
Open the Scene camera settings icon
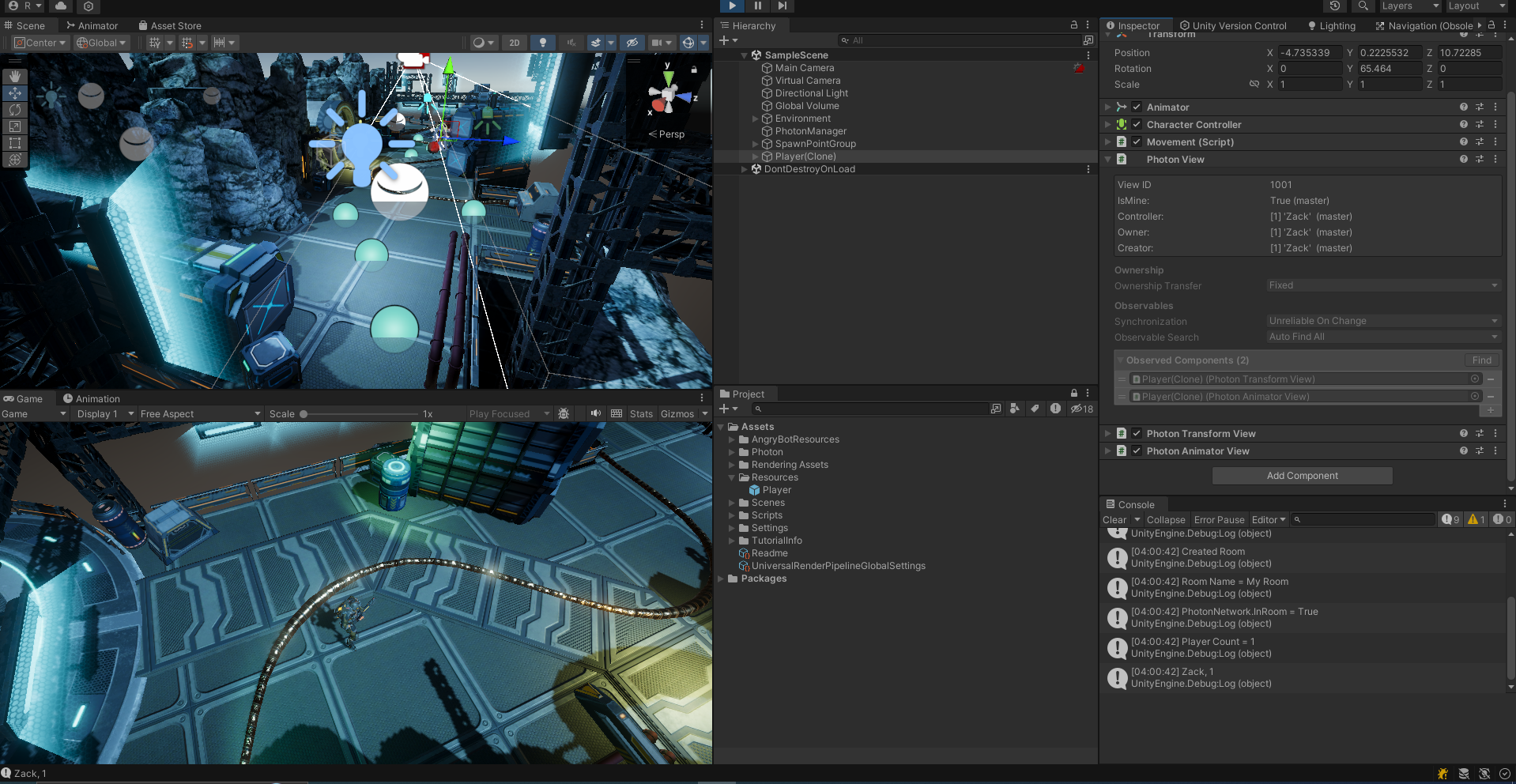(x=656, y=43)
